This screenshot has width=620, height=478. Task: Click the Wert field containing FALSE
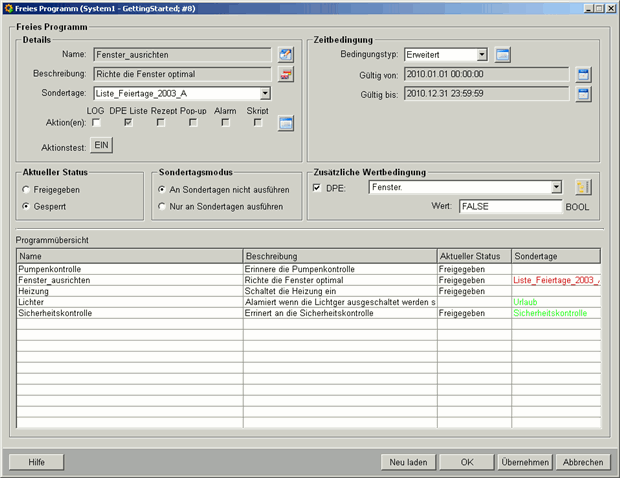click(x=510, y=206)
